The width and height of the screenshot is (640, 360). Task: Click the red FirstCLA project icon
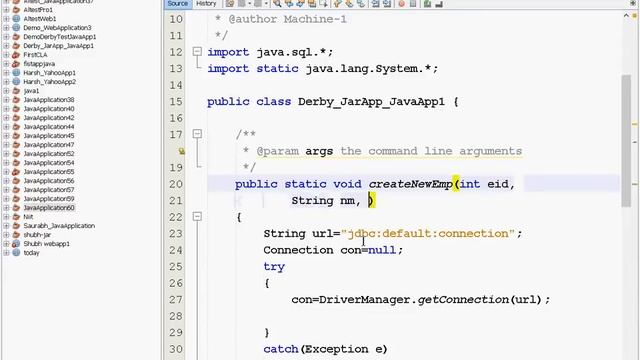tap(16, 55)
